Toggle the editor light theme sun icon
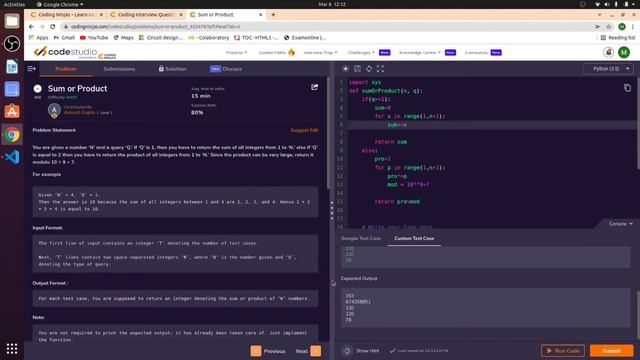640x360 pixels. click(345, 69)
